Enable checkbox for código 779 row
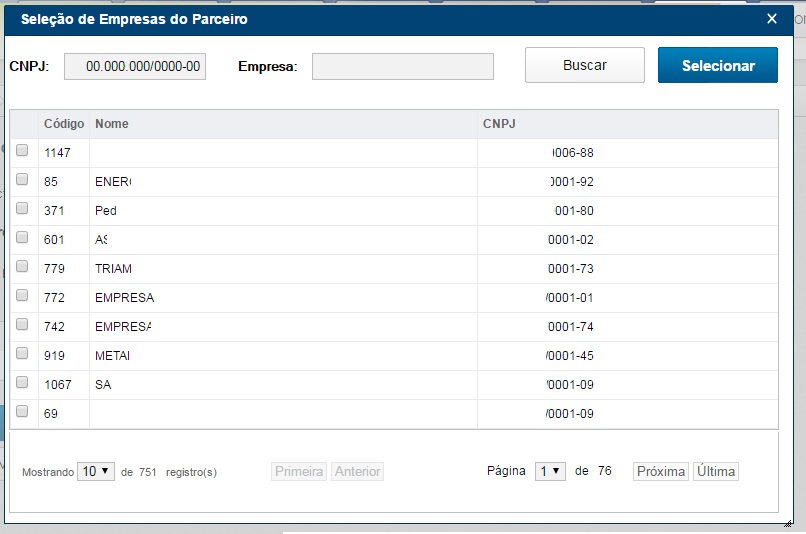 pyautogui.click(x=22, y=266)
